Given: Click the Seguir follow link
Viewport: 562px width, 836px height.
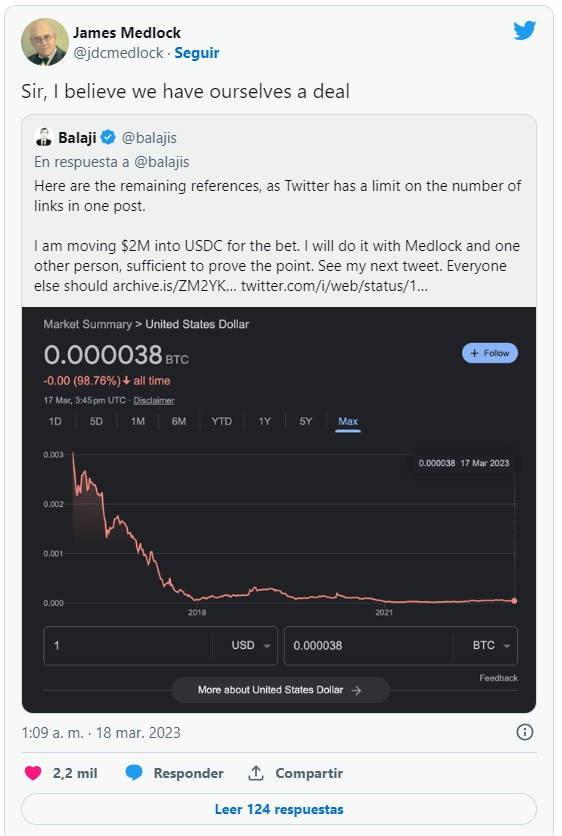Looking at the screenshot, I should coord(197,53).
